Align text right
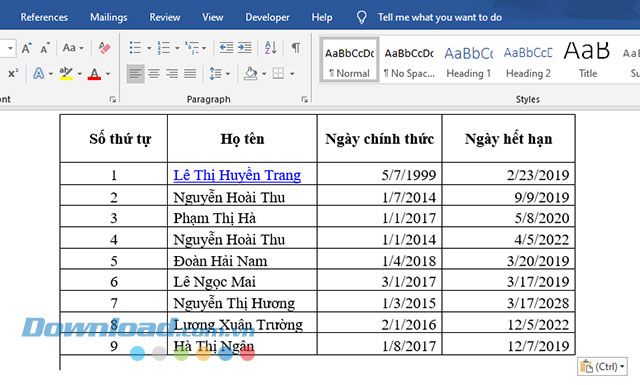This screenshot has width=640, height=385. tap(172, 74)
